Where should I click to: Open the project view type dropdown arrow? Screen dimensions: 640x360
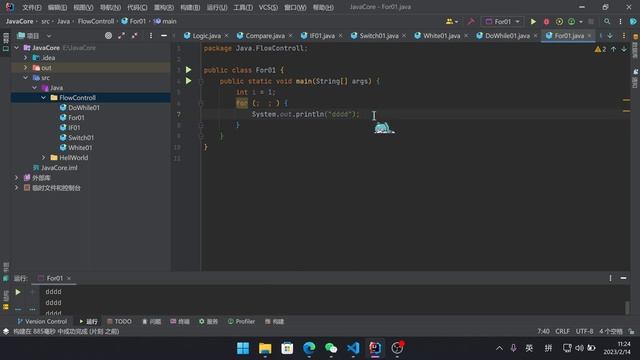point(49,36)
